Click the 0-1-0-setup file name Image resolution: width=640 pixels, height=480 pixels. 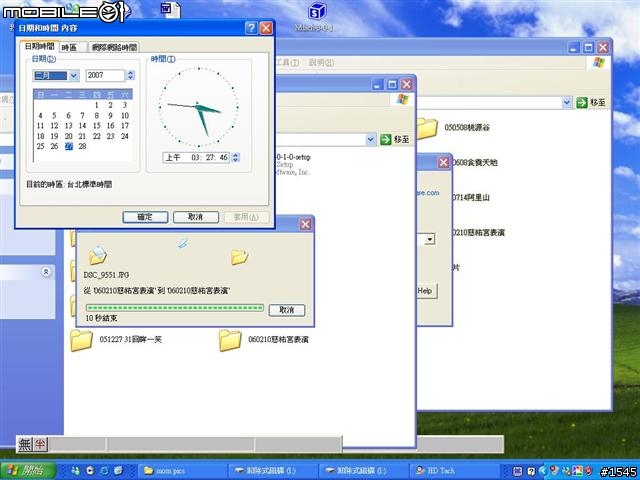(x=293, y=157)
